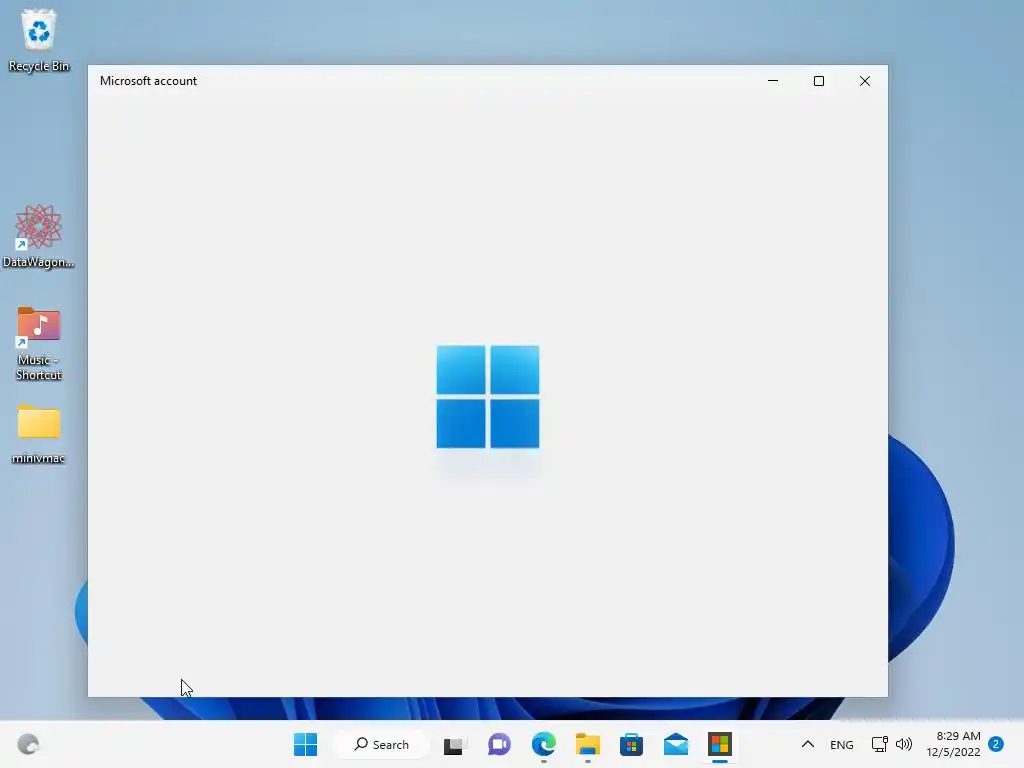Open Microsoft Edge from the taskbar
This screenshot has width=1024, height=768.
pos(543,744)
